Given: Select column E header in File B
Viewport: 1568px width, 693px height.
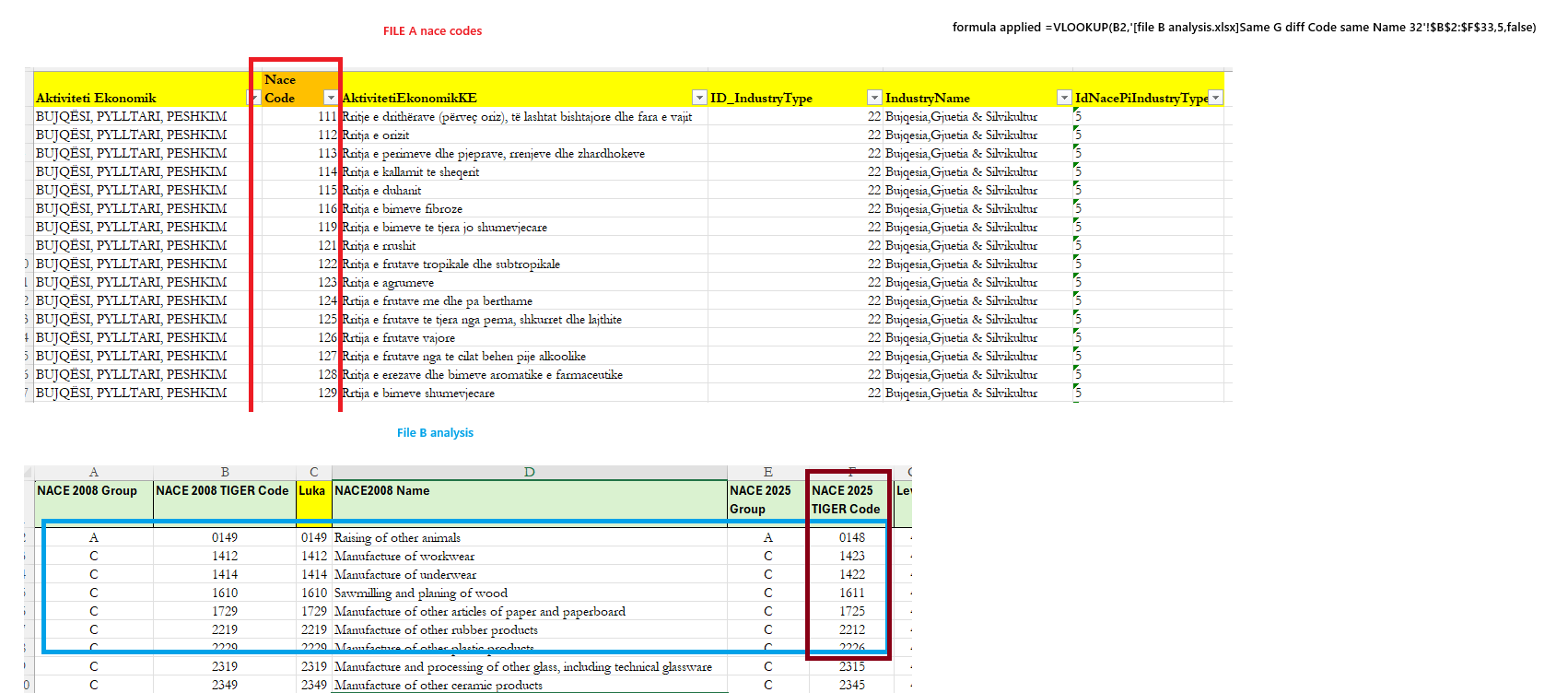Looking at the screenshot, I should pyautogui.click(x=768, y=472).
